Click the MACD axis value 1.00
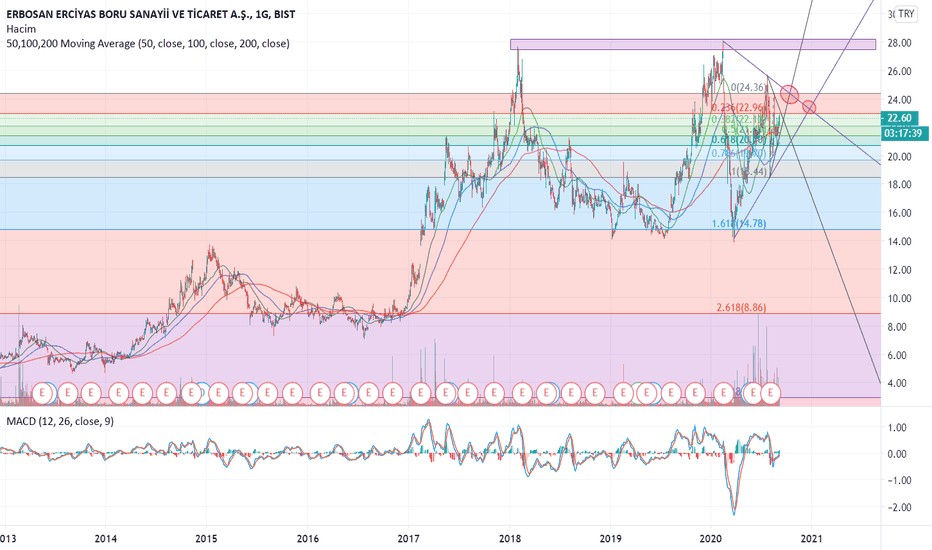 pyautogui.click(x=897, y=428)
